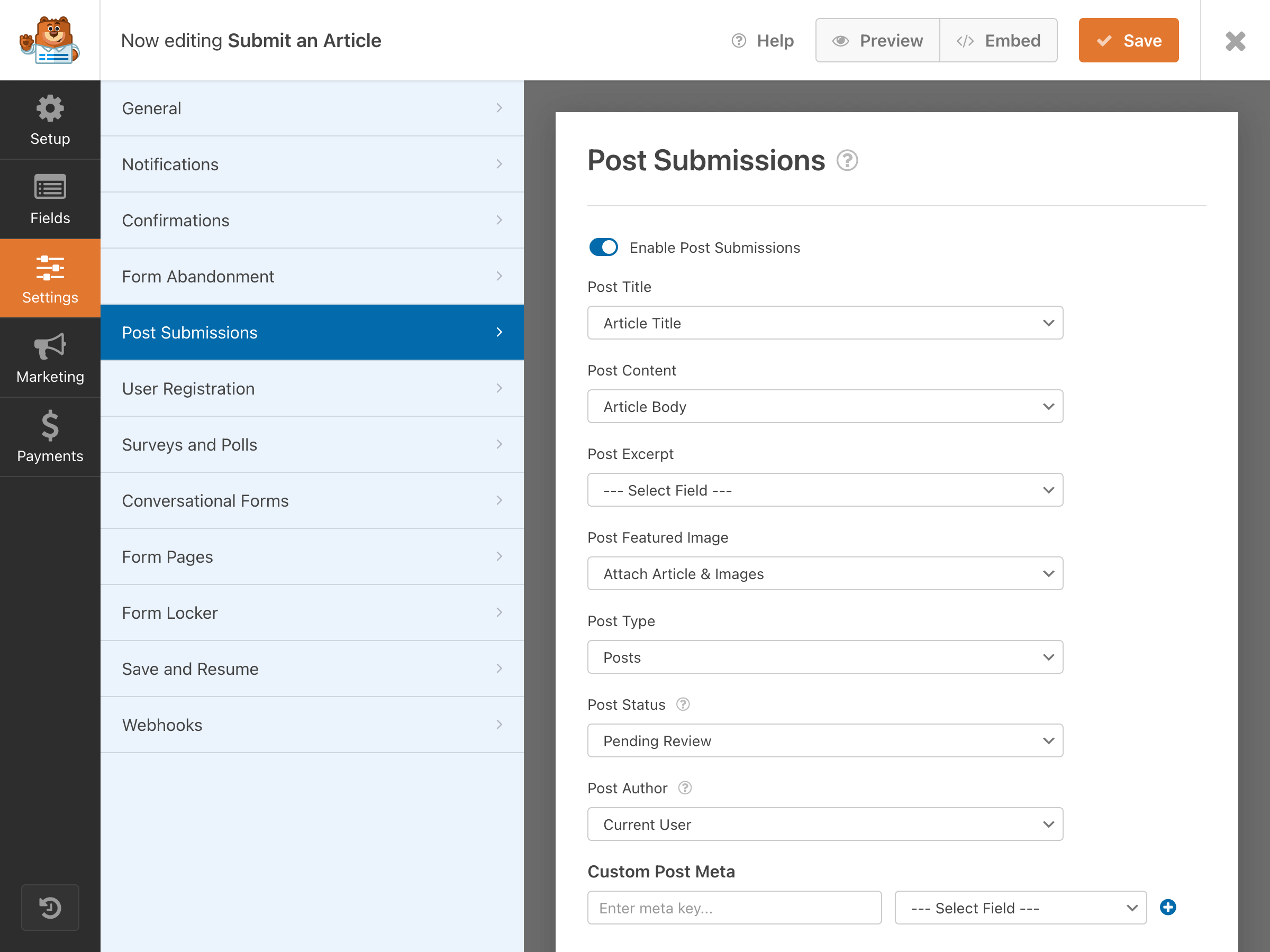Expand User Registration settings section
Screen dimensions: 1270x952
pyautogui.click(x=312, y=388)
